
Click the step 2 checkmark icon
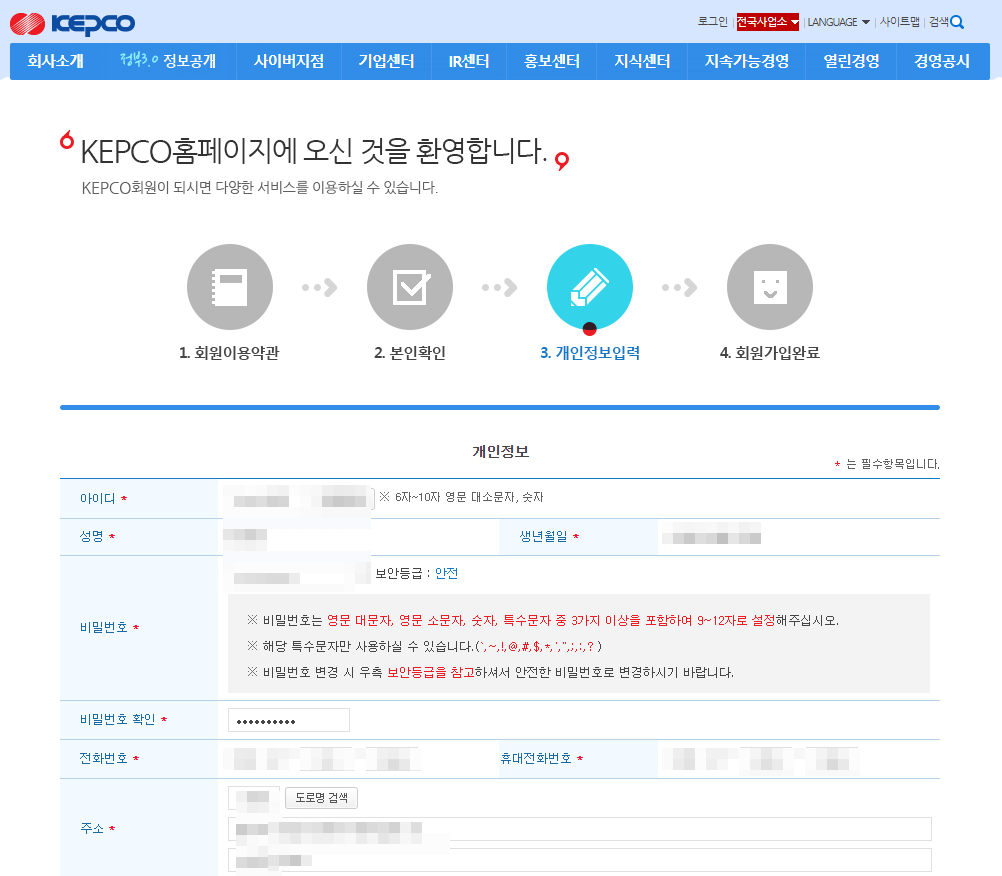tap(410, 287)
